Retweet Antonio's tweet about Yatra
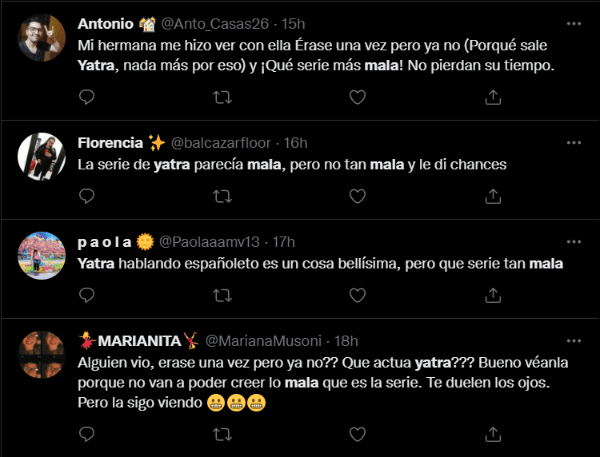Image resolution: width=600 pixels, height=457 pixels. (222, 97)
